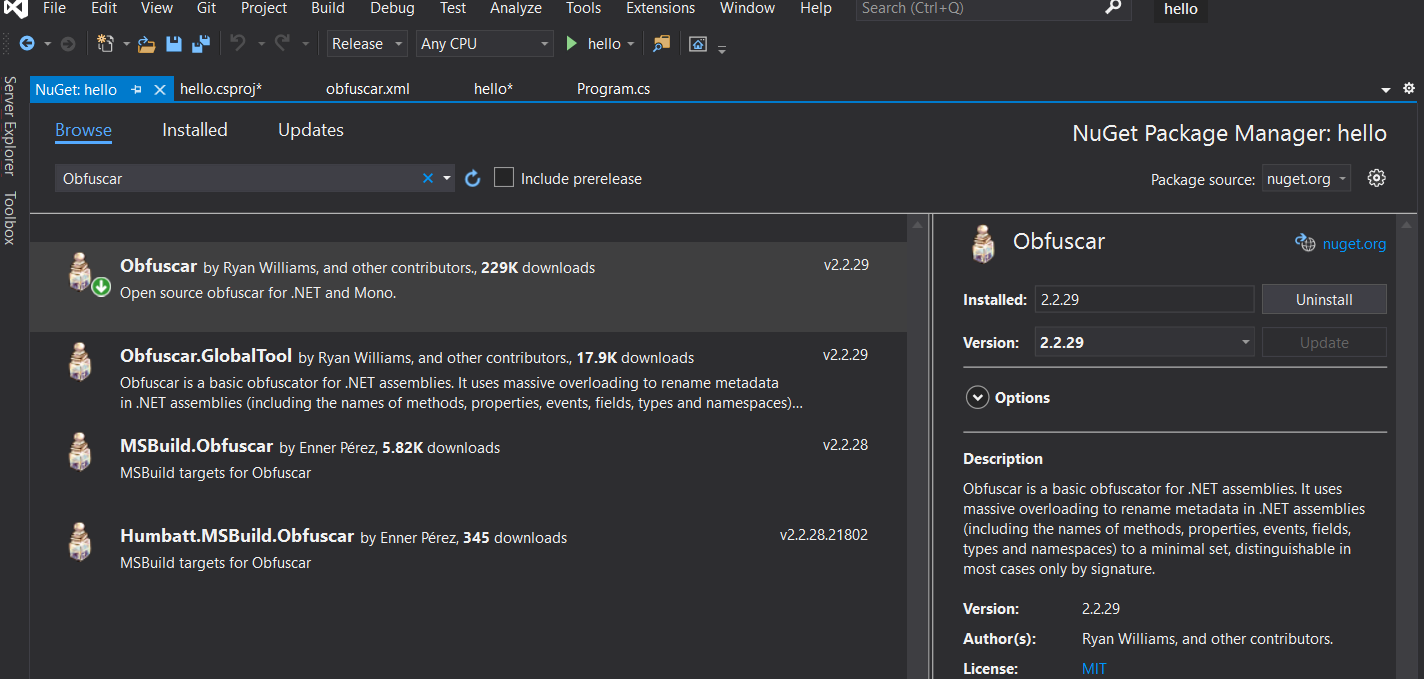Viewport: 1424px width, 679px height.
Task: Click the New Project toolbar icon
Action: 106,44
